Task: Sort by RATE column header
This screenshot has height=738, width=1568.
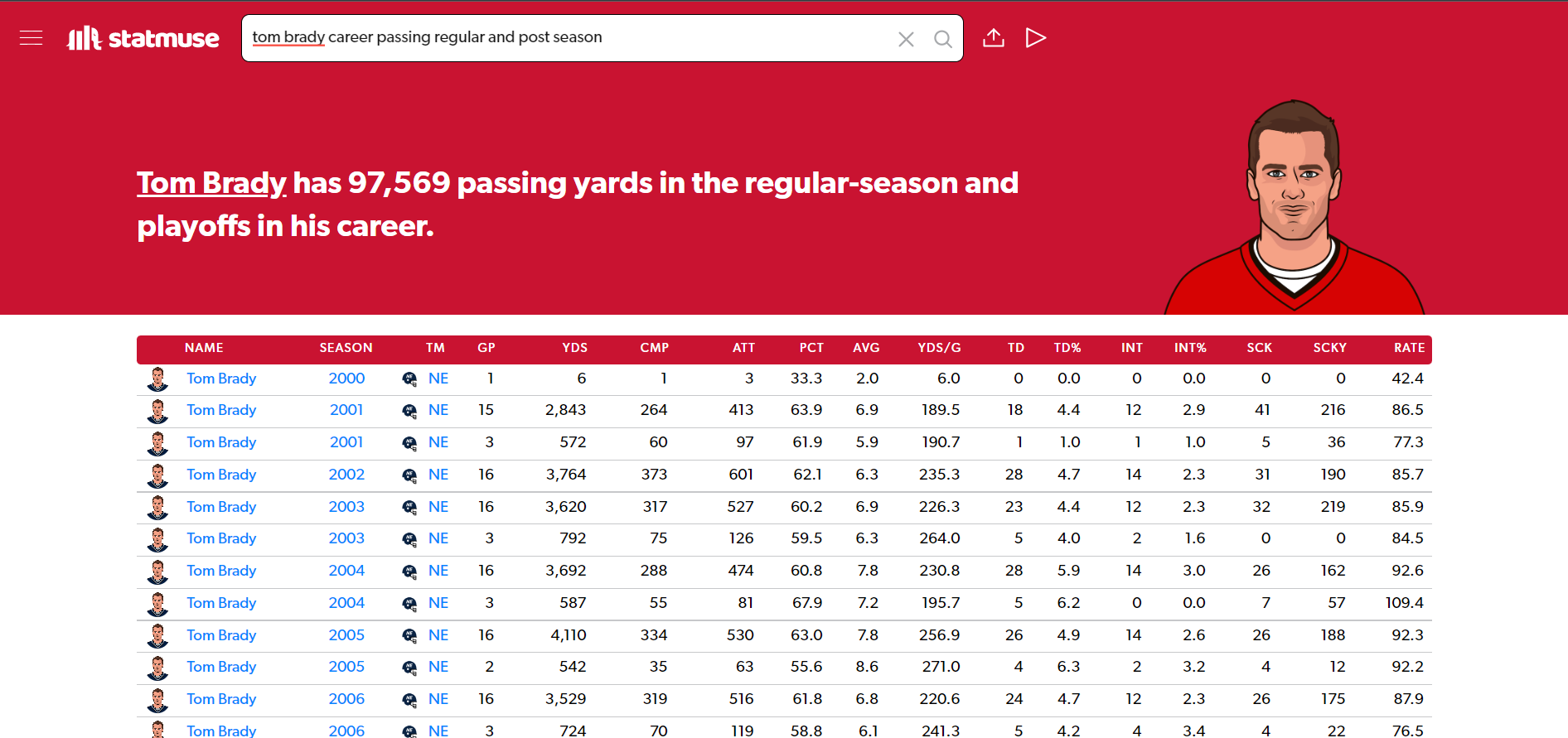Action: tap(1409, 348)
